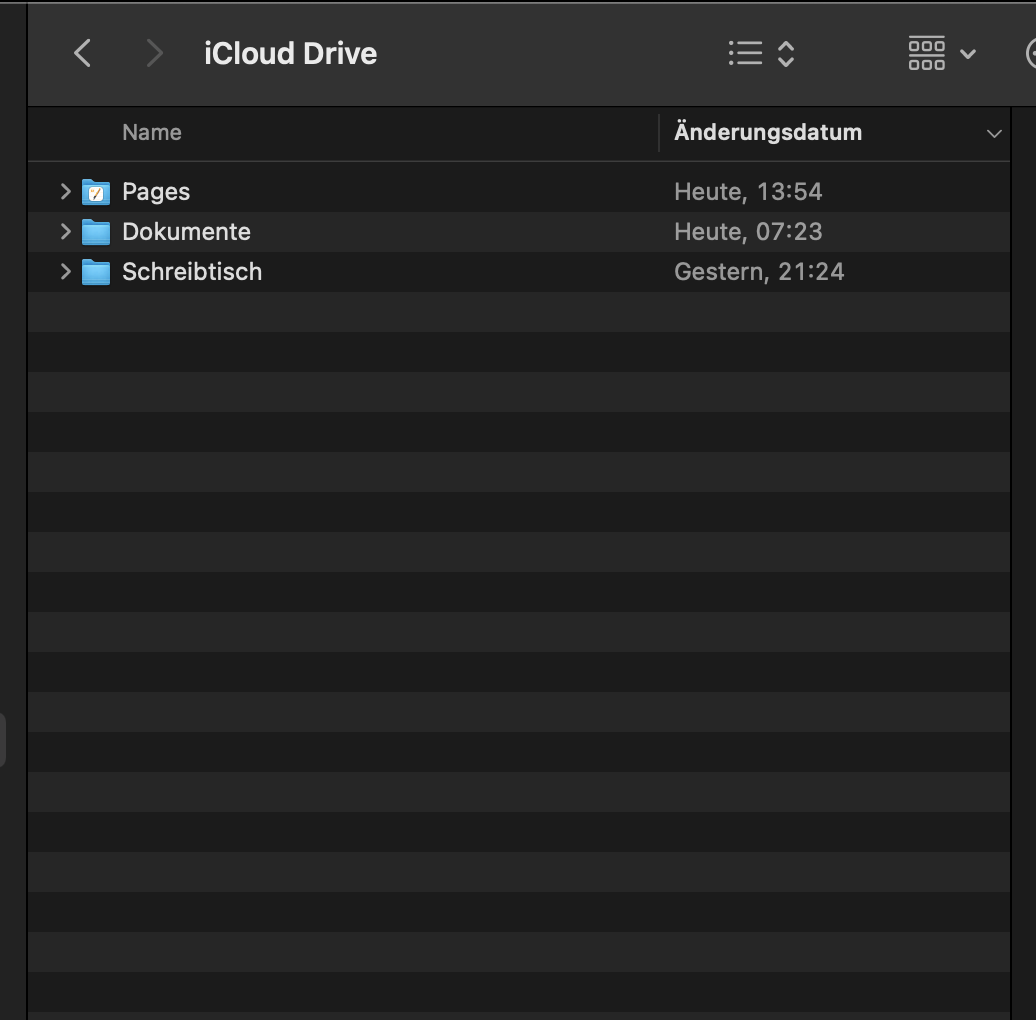This screenshot has height=1020, width=1036.
Task: Sort by the Name column header
Action: 152,132
